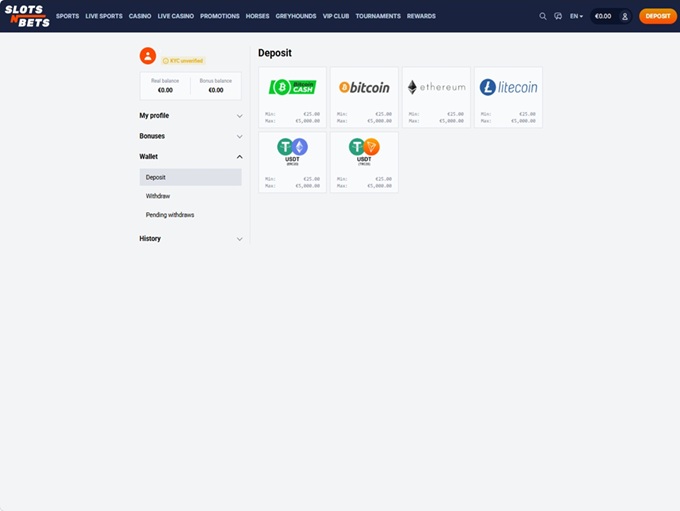This screenshot has height=511, width=680.
Task: Open the EN language dropdown
Action: pos(576,16)
